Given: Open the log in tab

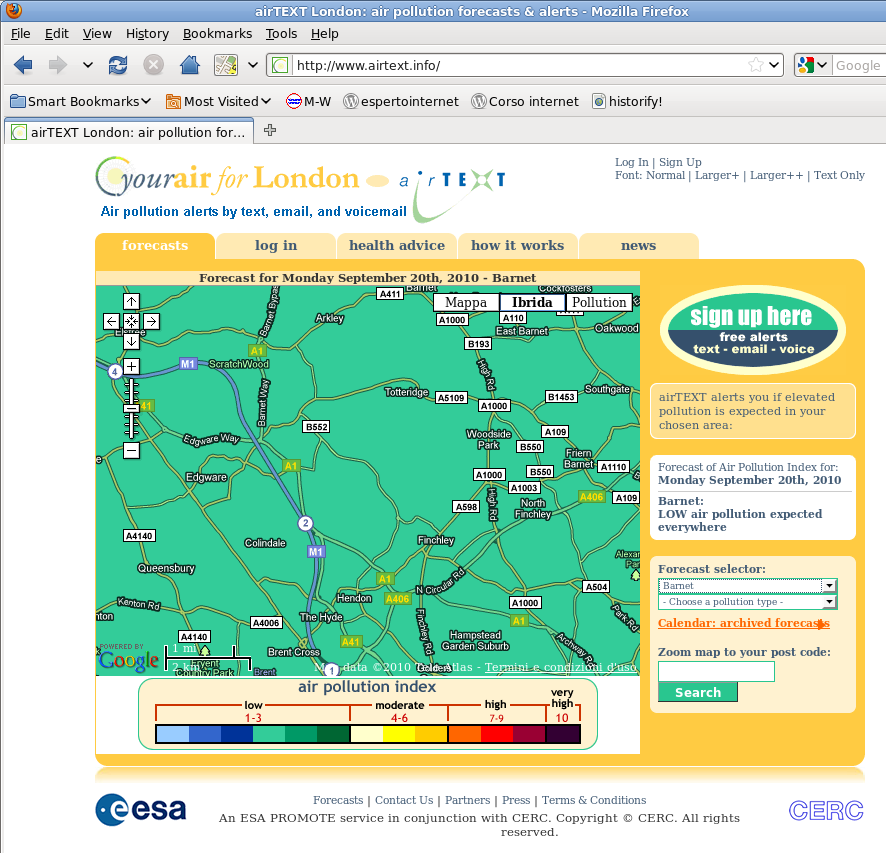Looking at the screenshot, I should [x=276, y=246].
